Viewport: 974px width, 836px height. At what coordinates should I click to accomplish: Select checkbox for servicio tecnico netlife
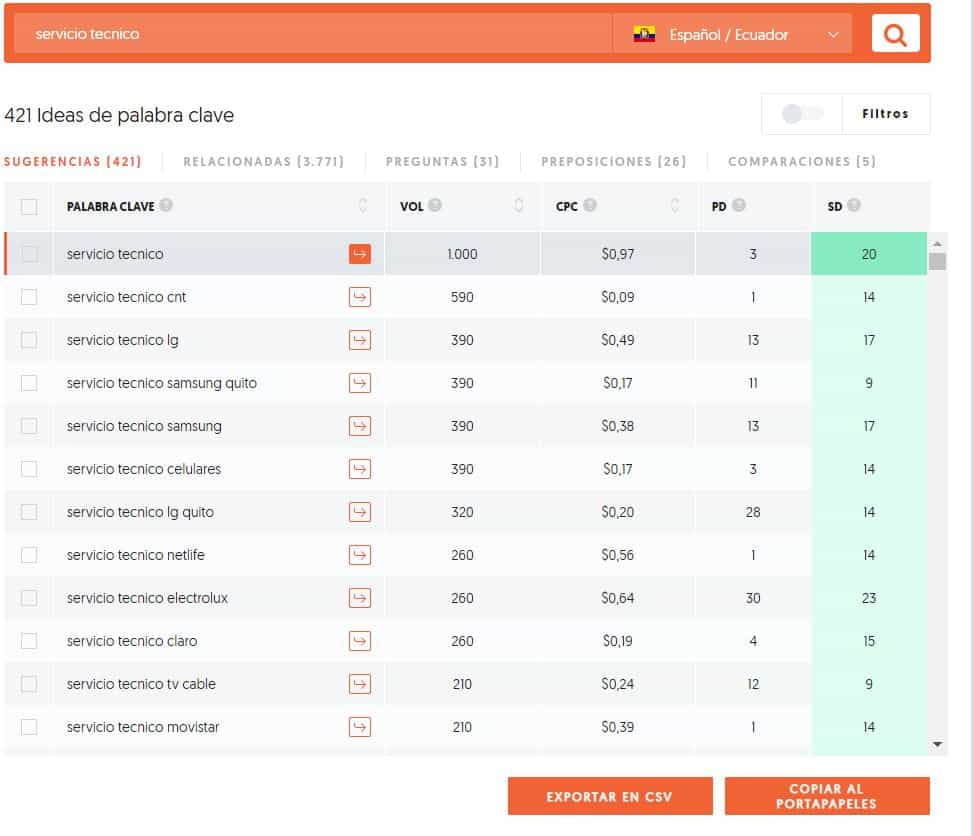[29, 555]
